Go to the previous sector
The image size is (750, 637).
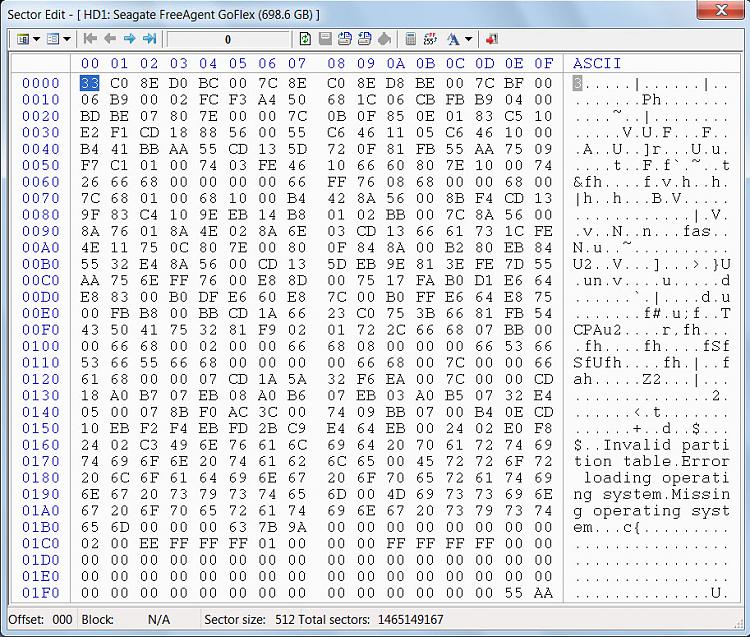[110, 39]
